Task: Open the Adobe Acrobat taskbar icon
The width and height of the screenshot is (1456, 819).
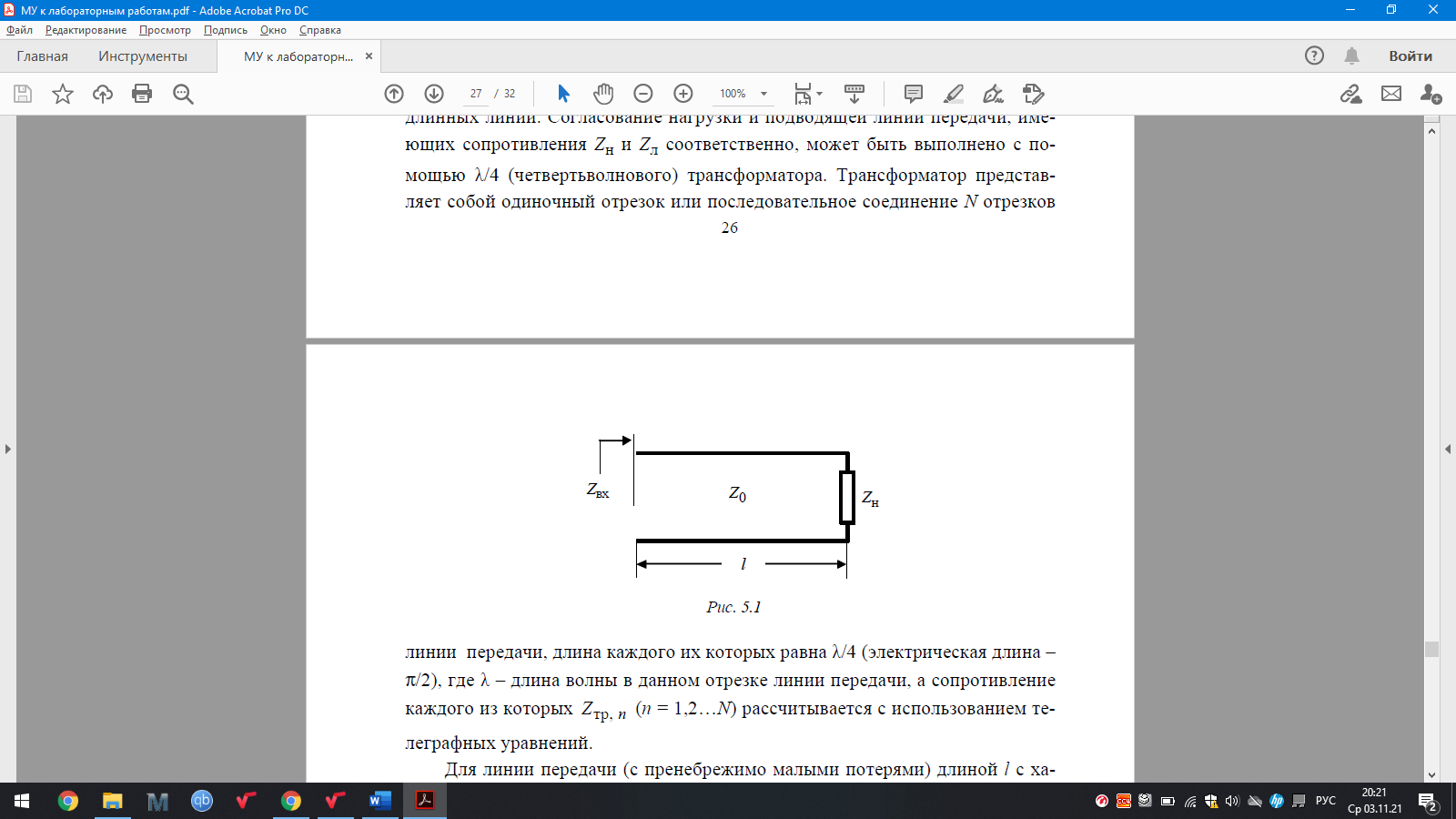Action: point(425,801)
